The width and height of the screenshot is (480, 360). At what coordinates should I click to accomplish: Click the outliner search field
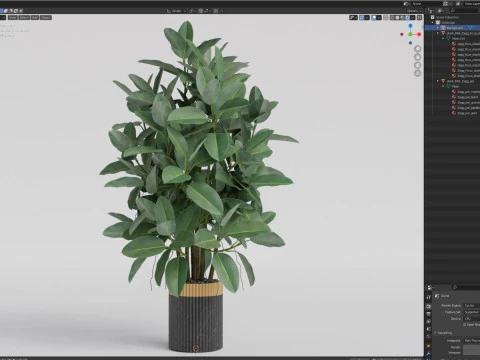point(465,11)
